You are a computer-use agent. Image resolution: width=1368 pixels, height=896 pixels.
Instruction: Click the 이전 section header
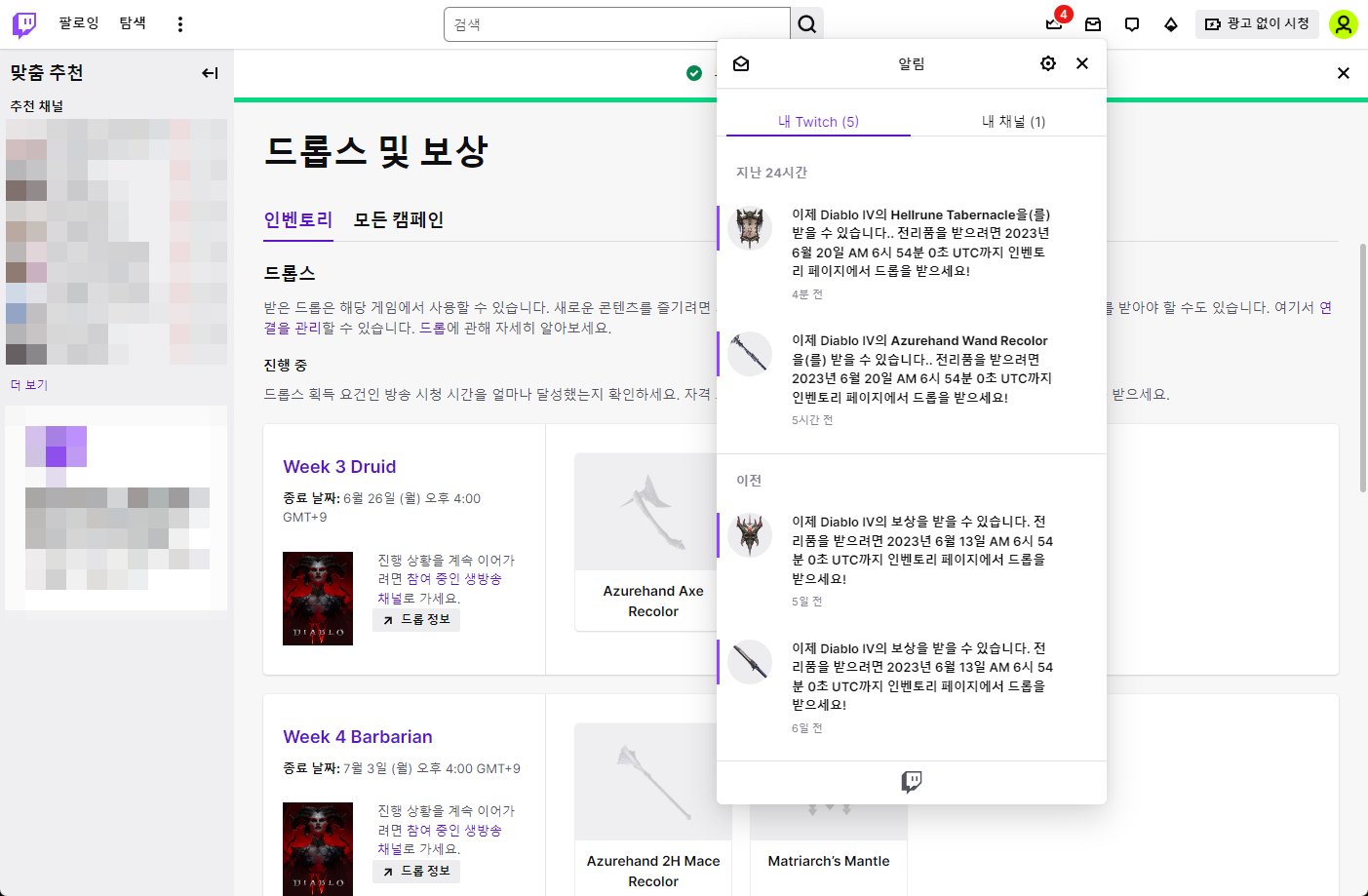pos(749,481)
